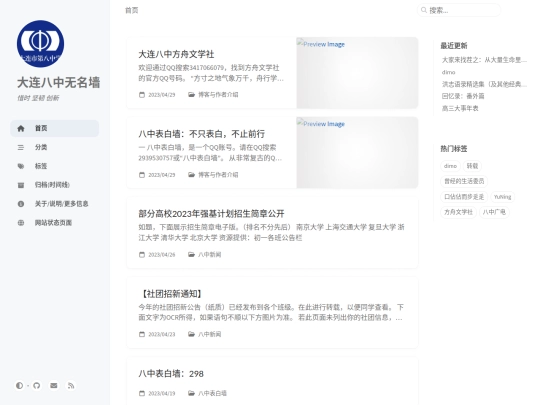Click the info circle icon for 关于
The image size is (540, 405).
pos(21,204)
